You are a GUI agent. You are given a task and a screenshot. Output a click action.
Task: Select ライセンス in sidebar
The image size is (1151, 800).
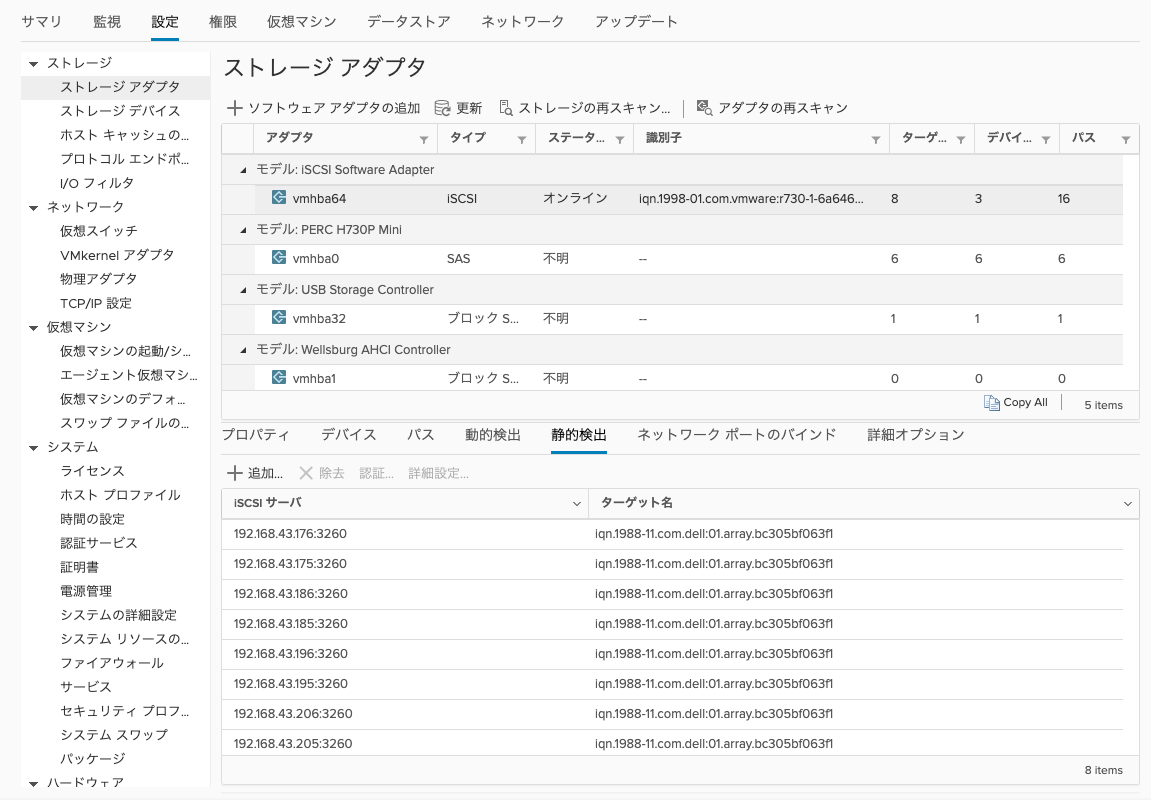(92, 471)
